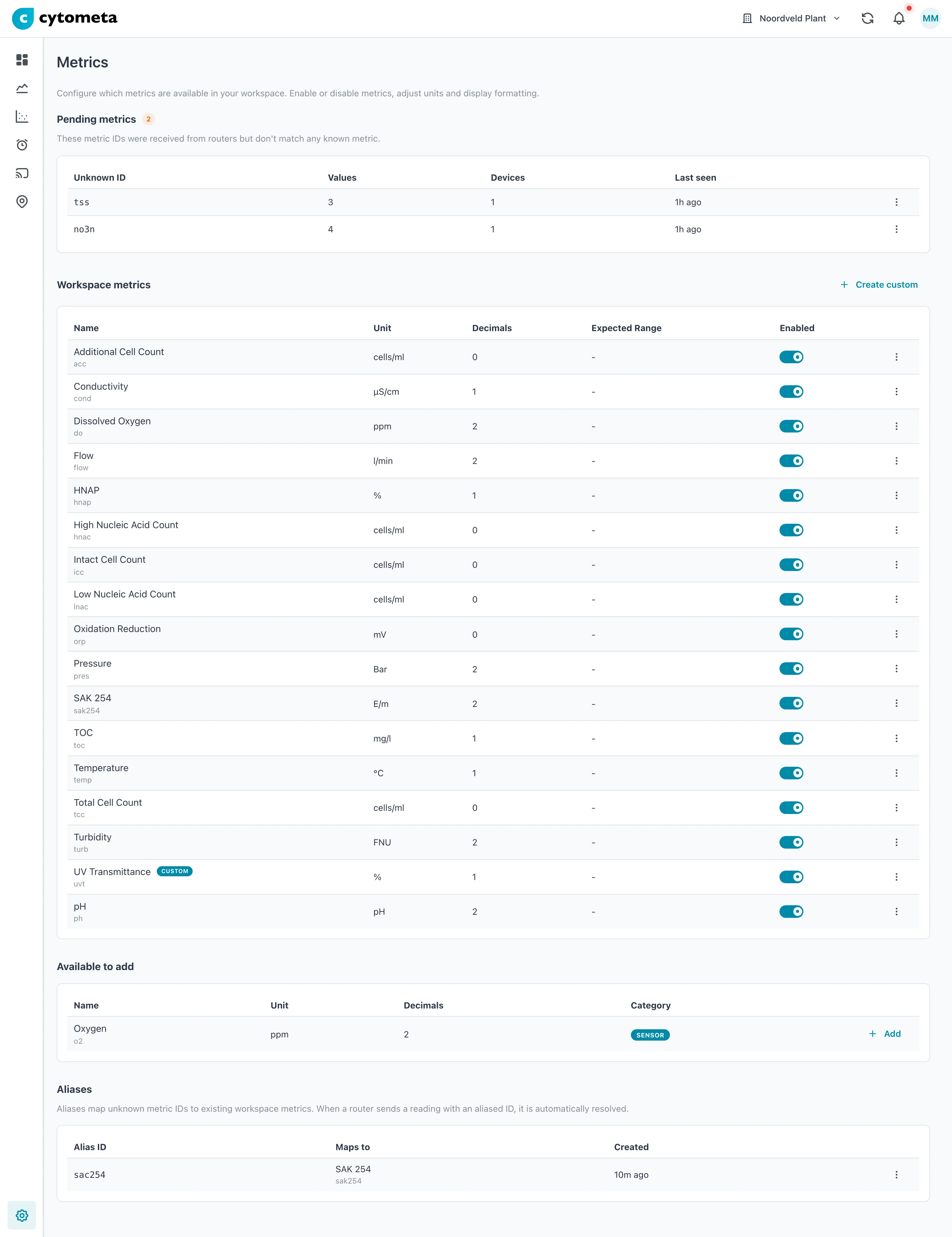This screenshot has width=952, height=1237.
Task: Click the Intact Cell Count name
Action: coord(109,560)
